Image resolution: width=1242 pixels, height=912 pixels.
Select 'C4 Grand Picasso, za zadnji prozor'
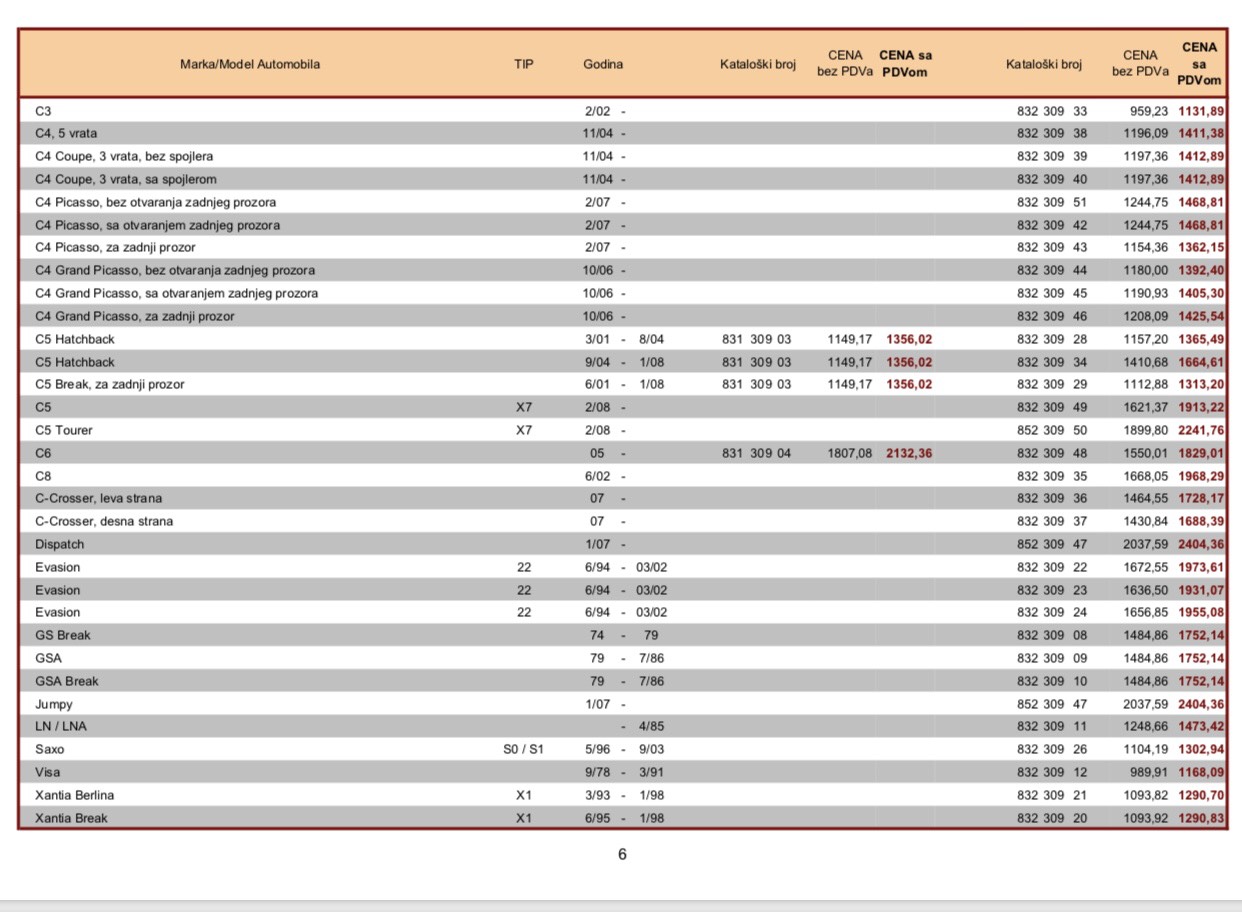pyautogui.click(x=135, y=316)
